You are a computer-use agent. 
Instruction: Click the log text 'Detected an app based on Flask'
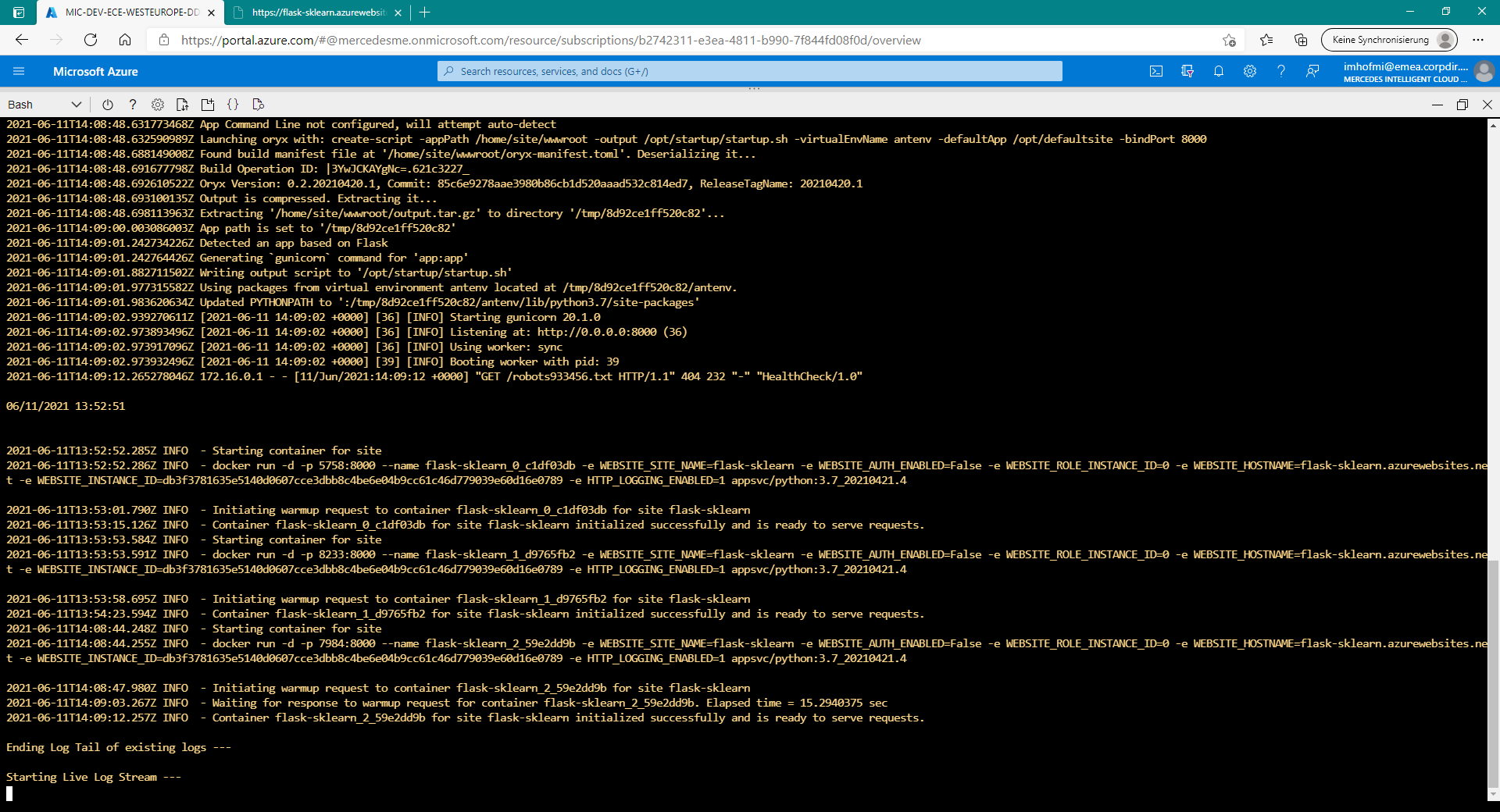click(x=294, y=243)
